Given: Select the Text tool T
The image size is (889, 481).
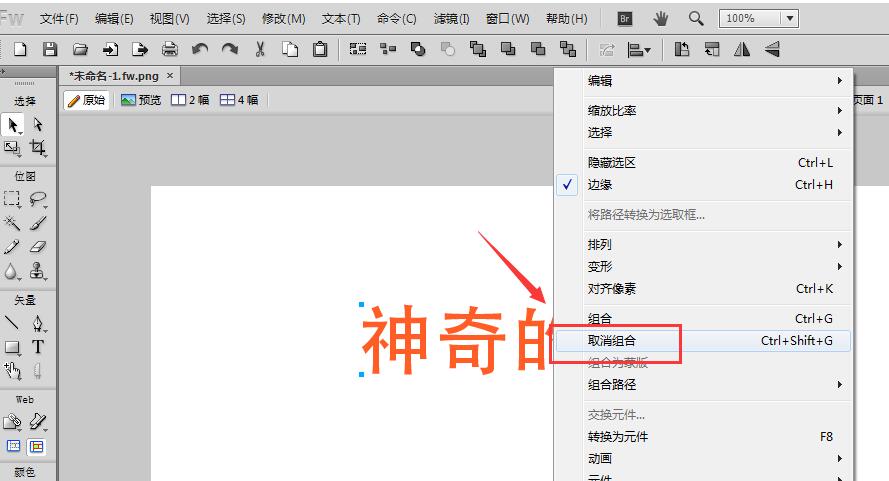Looking at the screenshot, I should coord(37,347).
